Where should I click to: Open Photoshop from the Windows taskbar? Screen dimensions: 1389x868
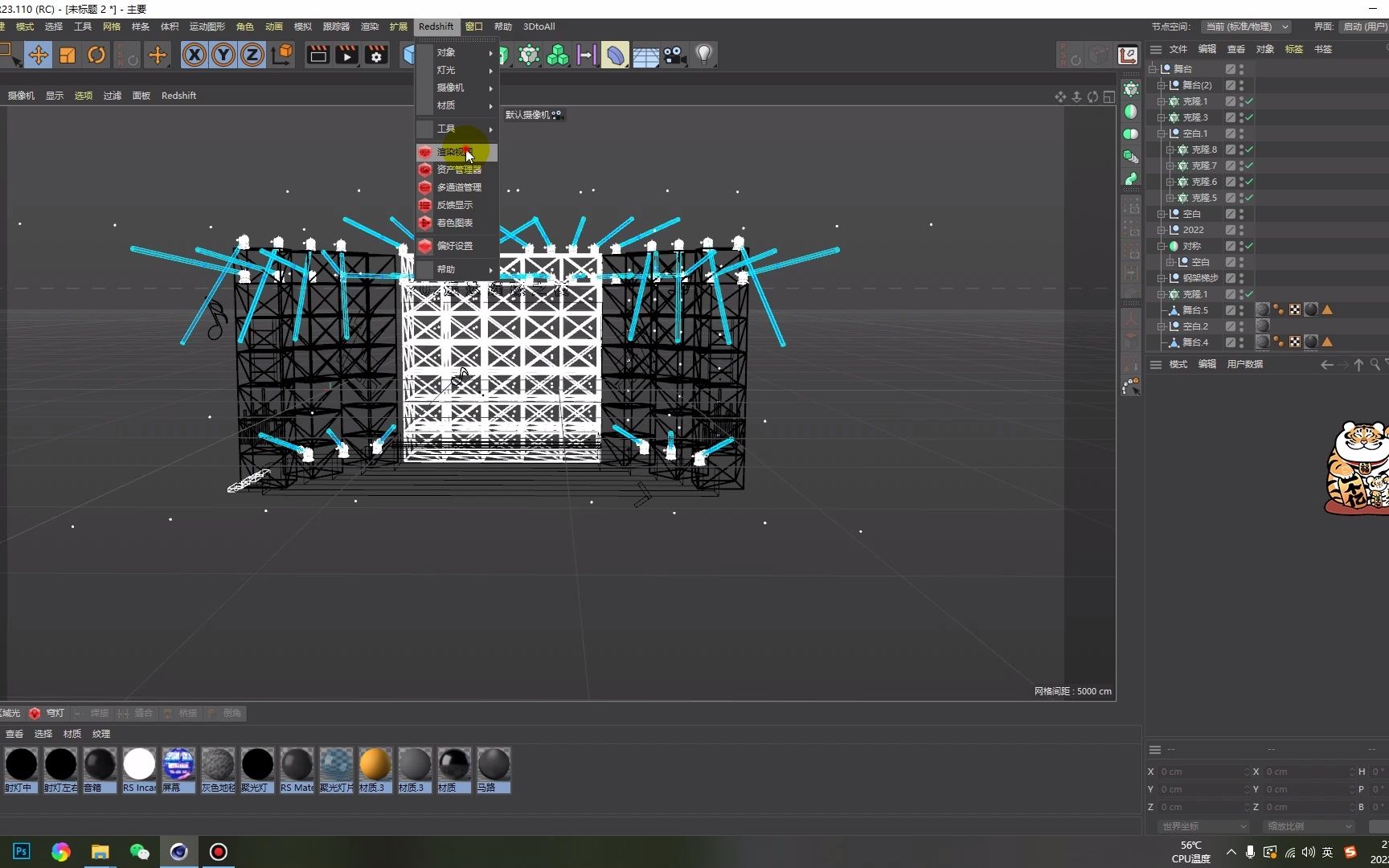point(19,851)
